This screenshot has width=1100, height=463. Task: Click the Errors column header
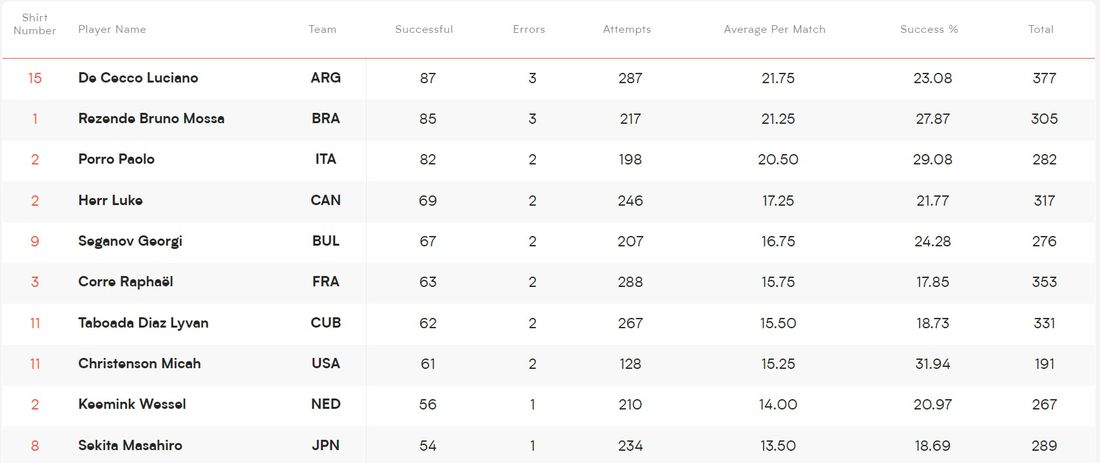point(529,30)
